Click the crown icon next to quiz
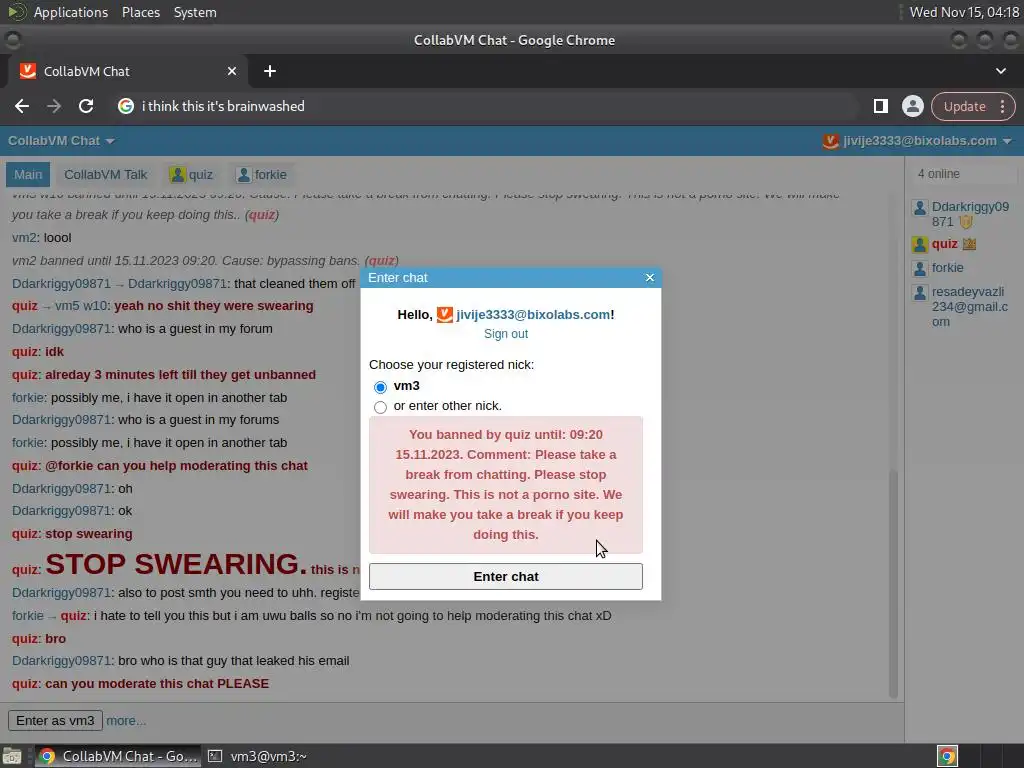The image size is (1024, 768). (969, 244)
